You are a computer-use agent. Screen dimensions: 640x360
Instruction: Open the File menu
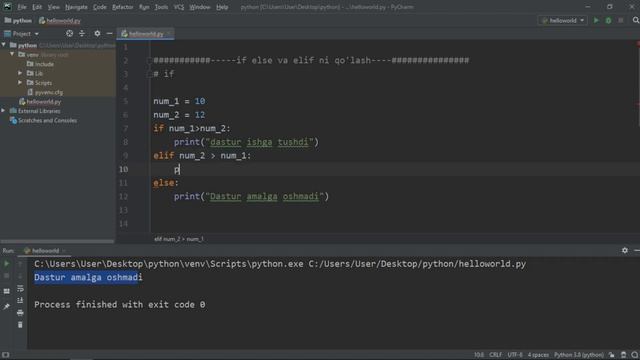point(22,7)
